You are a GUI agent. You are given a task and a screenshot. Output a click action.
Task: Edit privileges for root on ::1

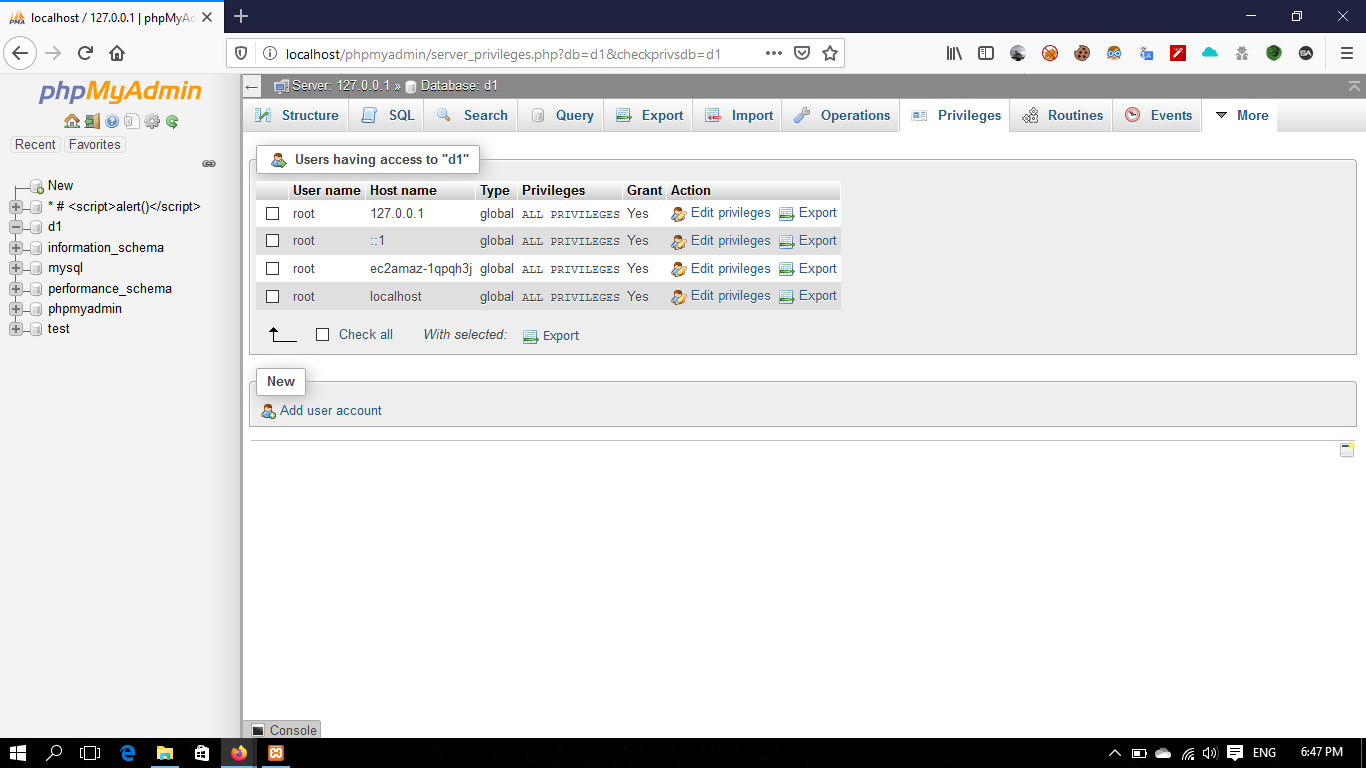(x=729, y=240)
